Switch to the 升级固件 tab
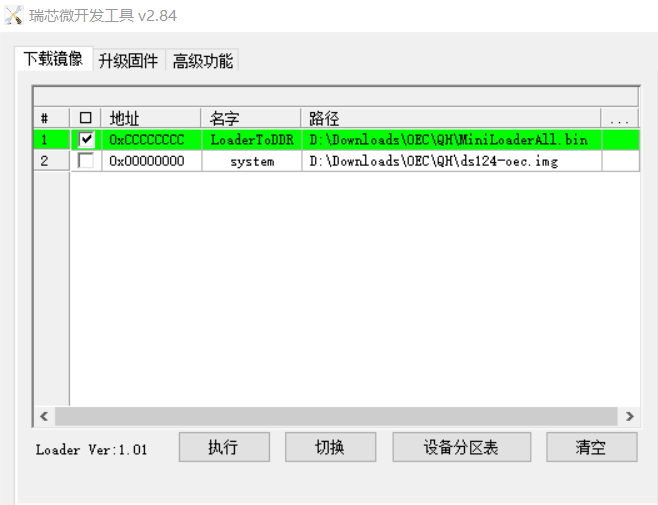 click(x=127, y=61)
